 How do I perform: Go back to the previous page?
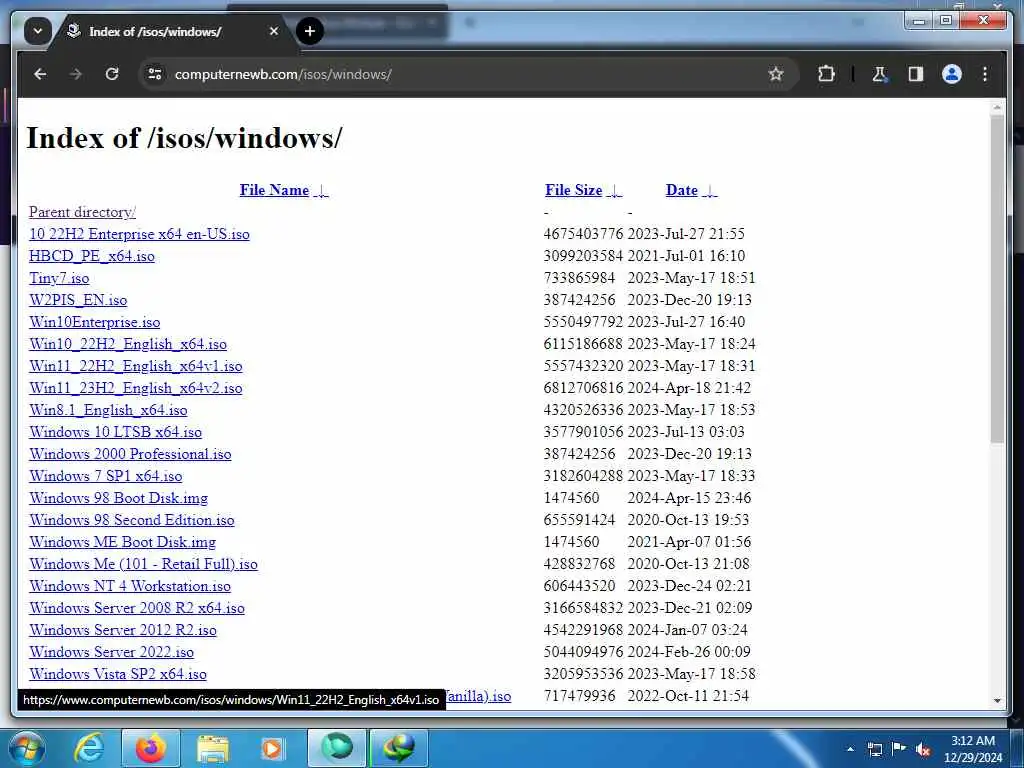click(x=40, y=74)
